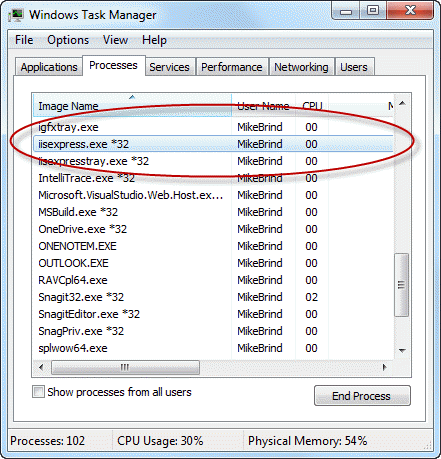Sort by CPU column header
441x459 pixels.
coord(312,106)
